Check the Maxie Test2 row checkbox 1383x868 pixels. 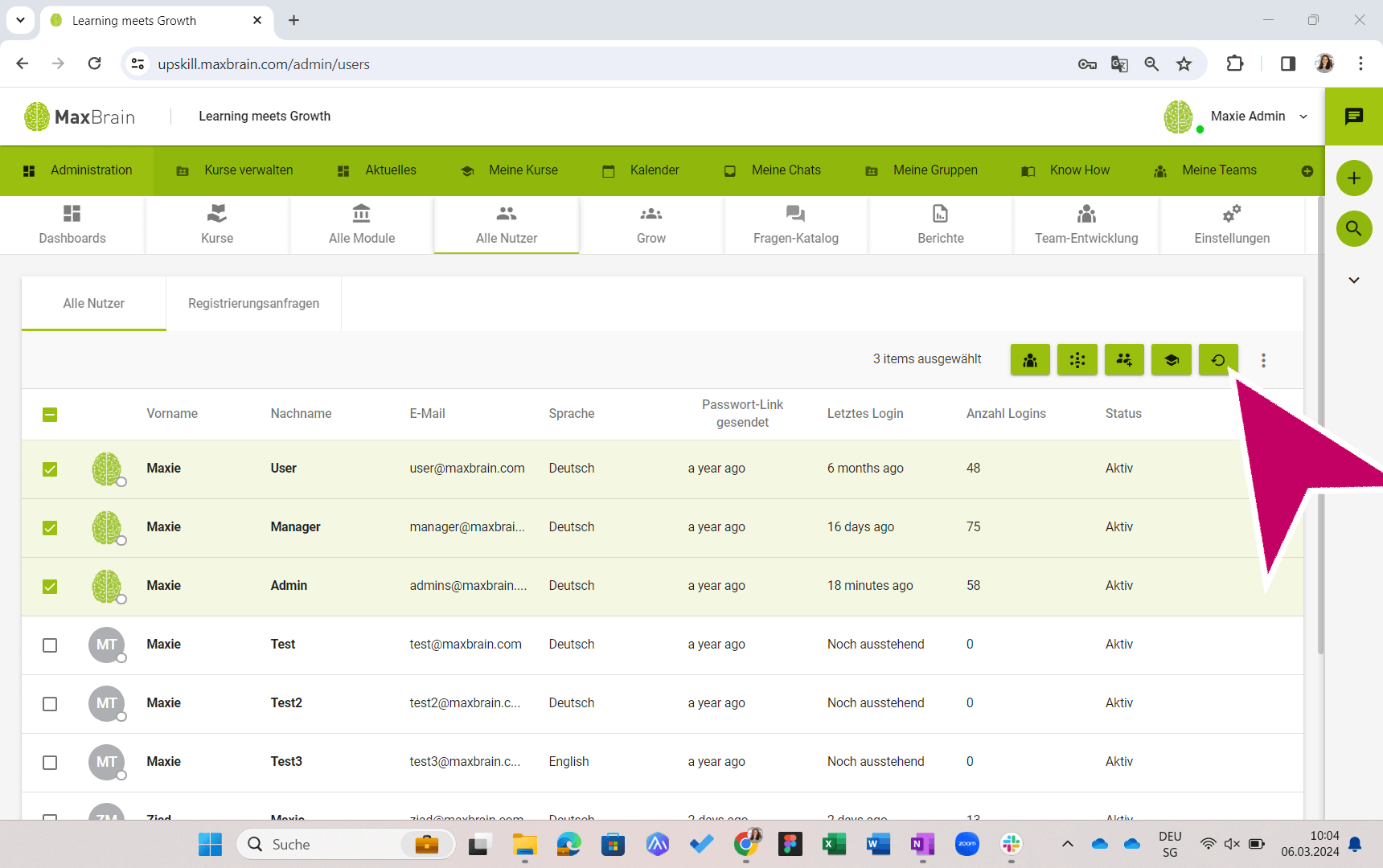(x=50, y=704)
